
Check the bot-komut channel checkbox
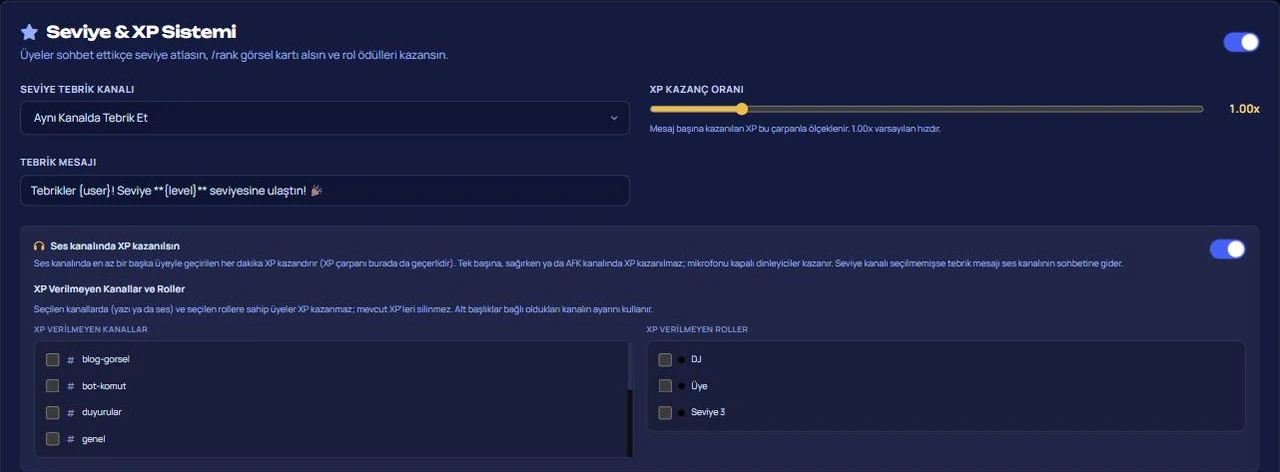coord(52,386)
